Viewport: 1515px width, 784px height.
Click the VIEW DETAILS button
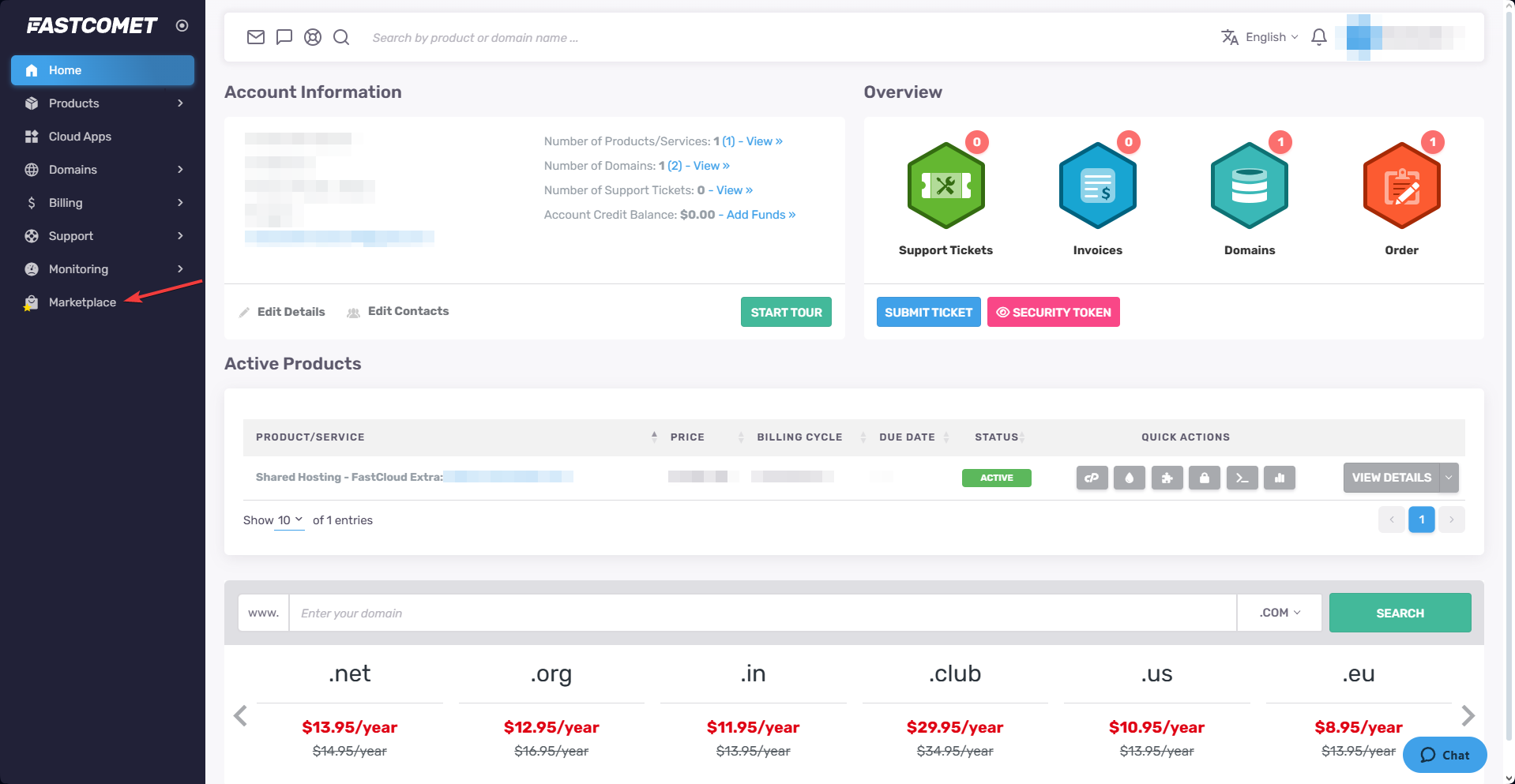1391,478
